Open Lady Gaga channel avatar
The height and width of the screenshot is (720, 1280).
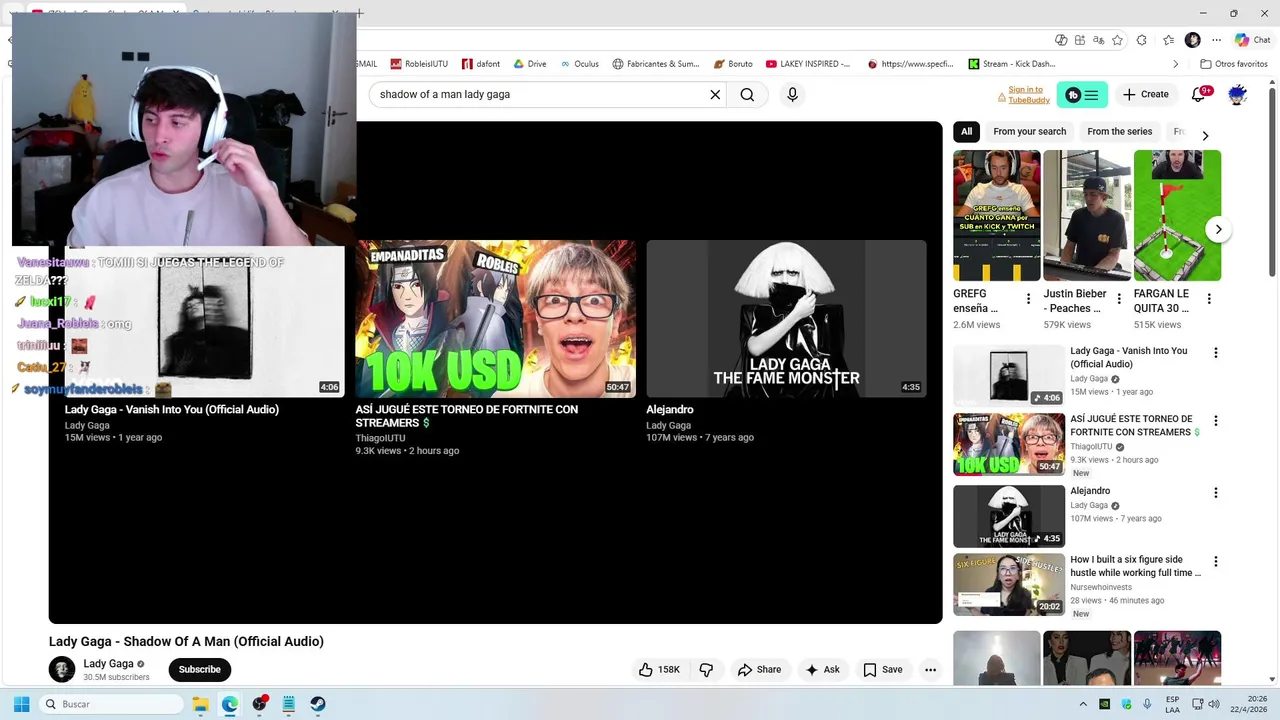62,669
